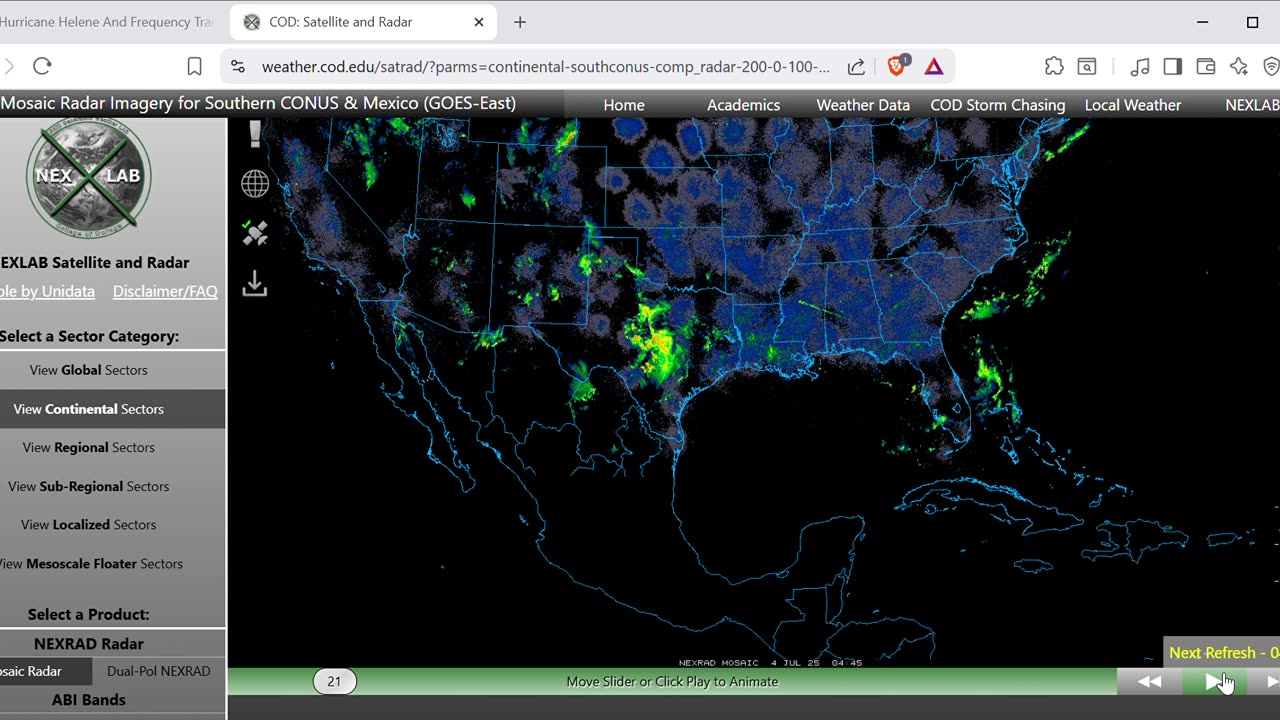Maximize the browser window

(x=1252, y=22)
